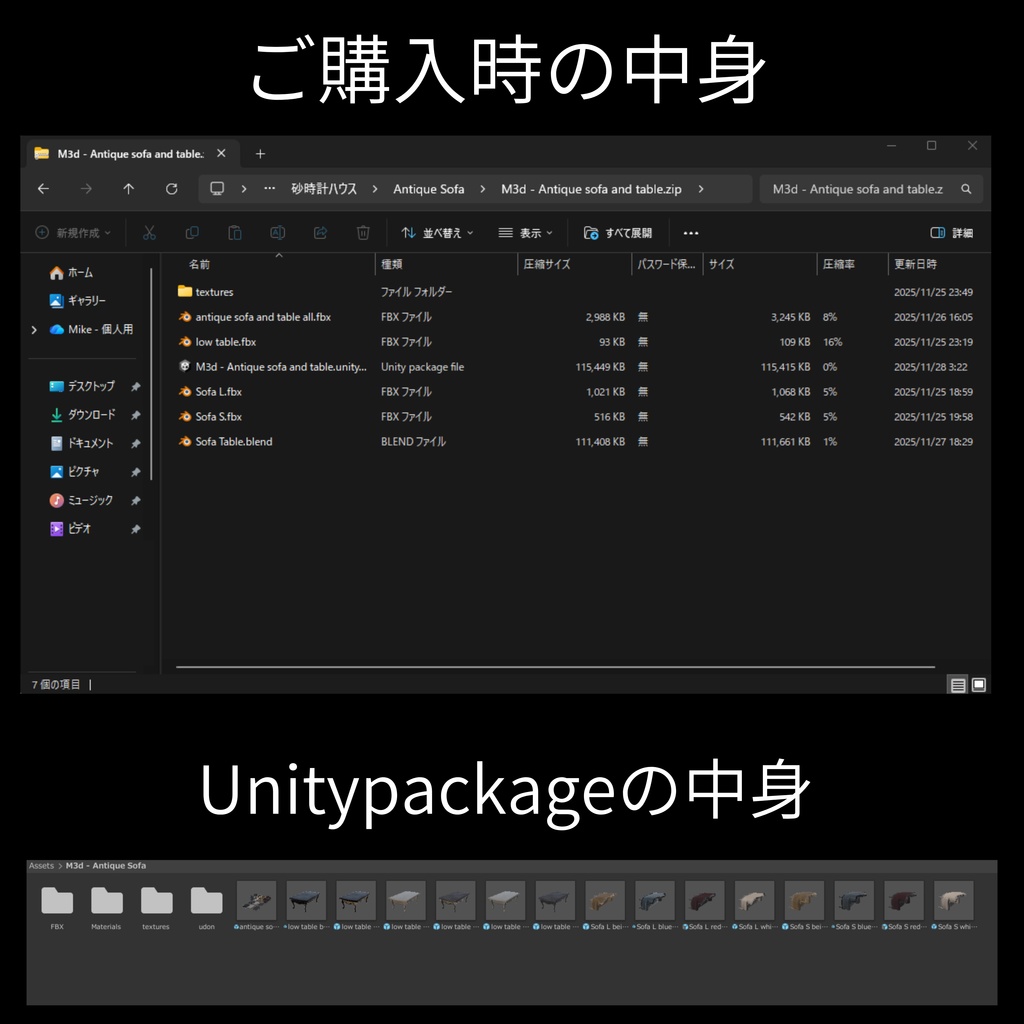Image resolution: width=1024 pixels, height=1024 pixels.
Task: Navigate to Antique Sofa via breadcrumb
Action: tap(428, 188)
